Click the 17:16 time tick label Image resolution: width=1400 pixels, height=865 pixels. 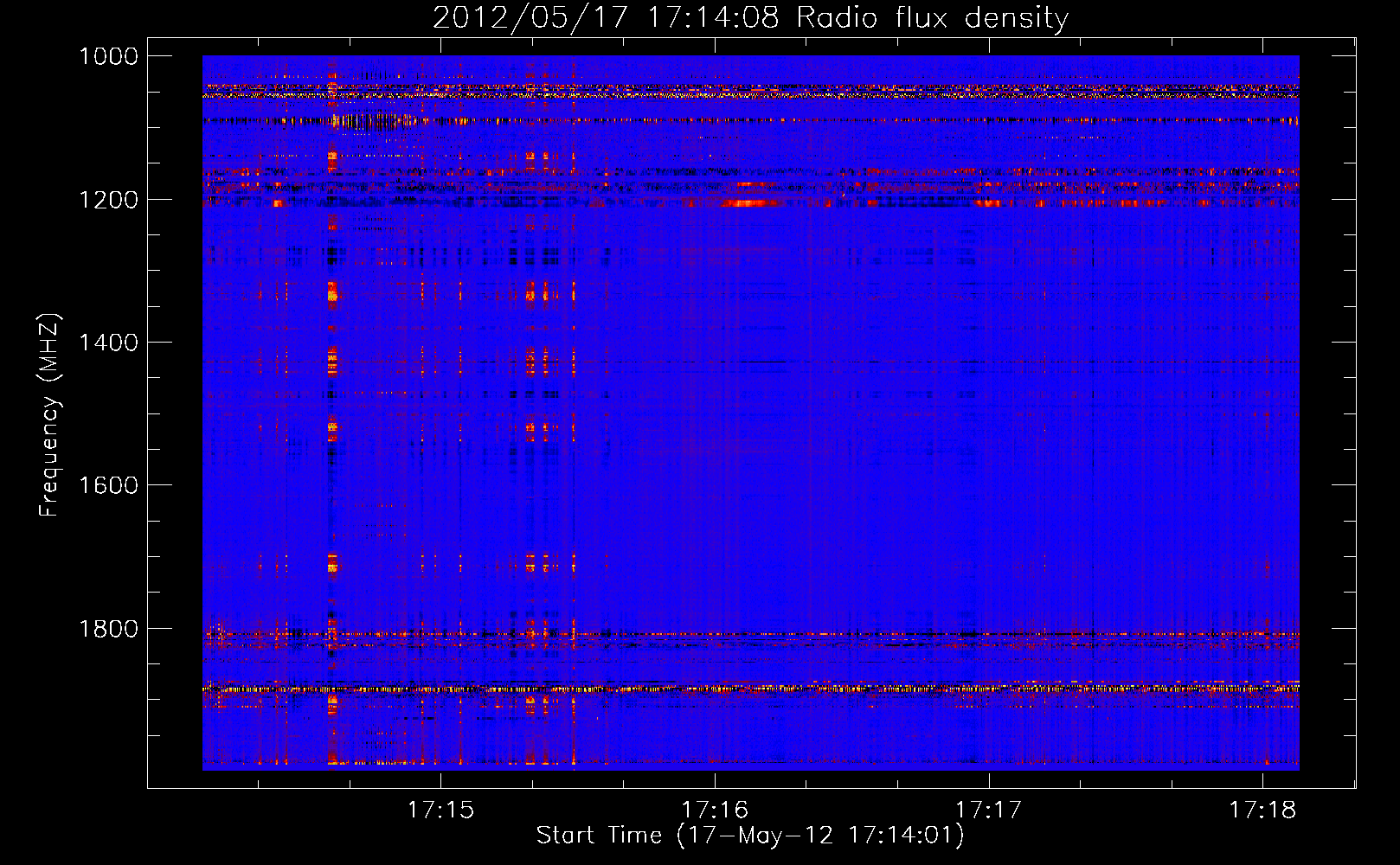click(x=715, y=811)
